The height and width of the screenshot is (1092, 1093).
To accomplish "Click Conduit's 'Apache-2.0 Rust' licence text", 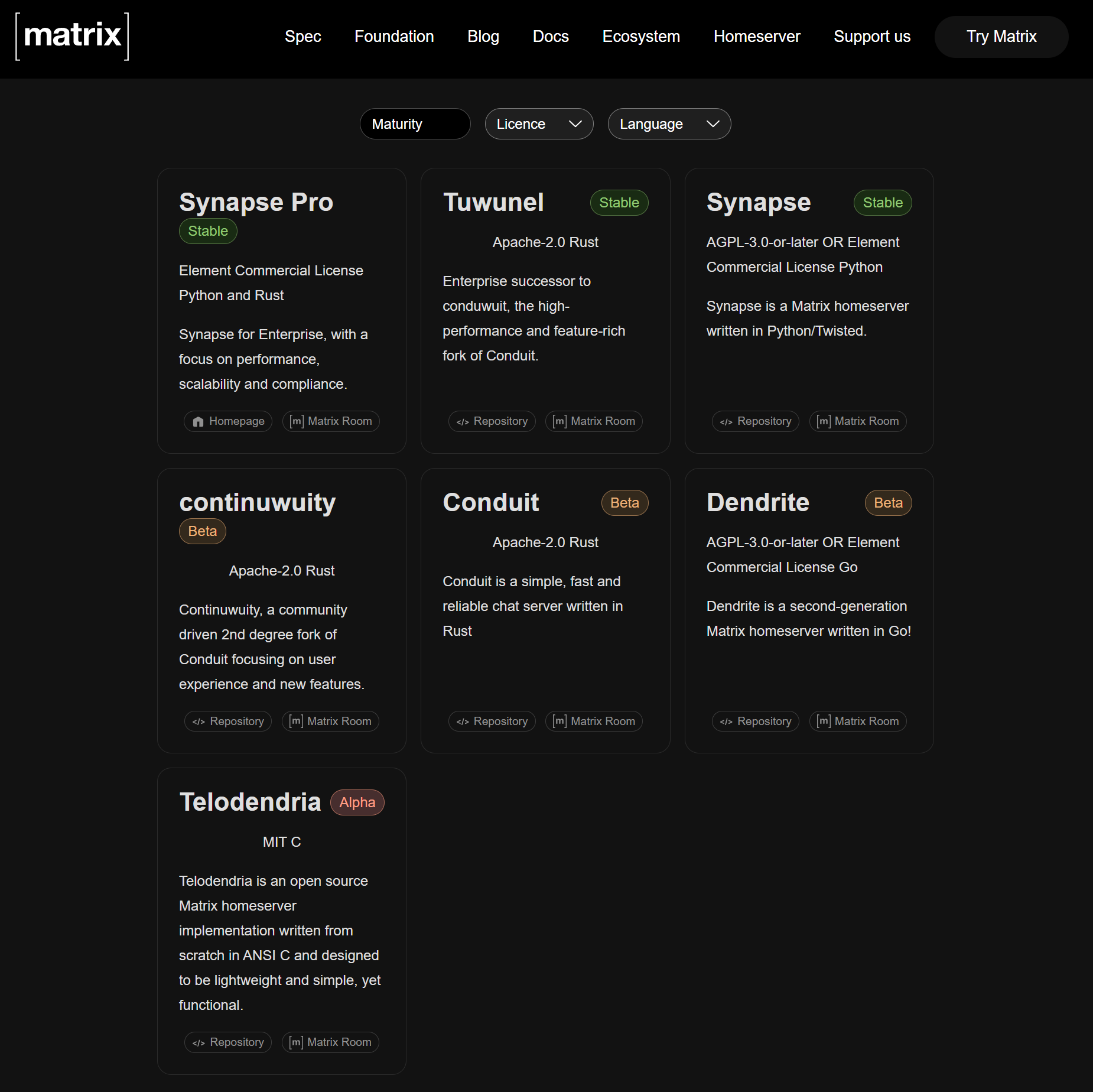I will point(545,542).
